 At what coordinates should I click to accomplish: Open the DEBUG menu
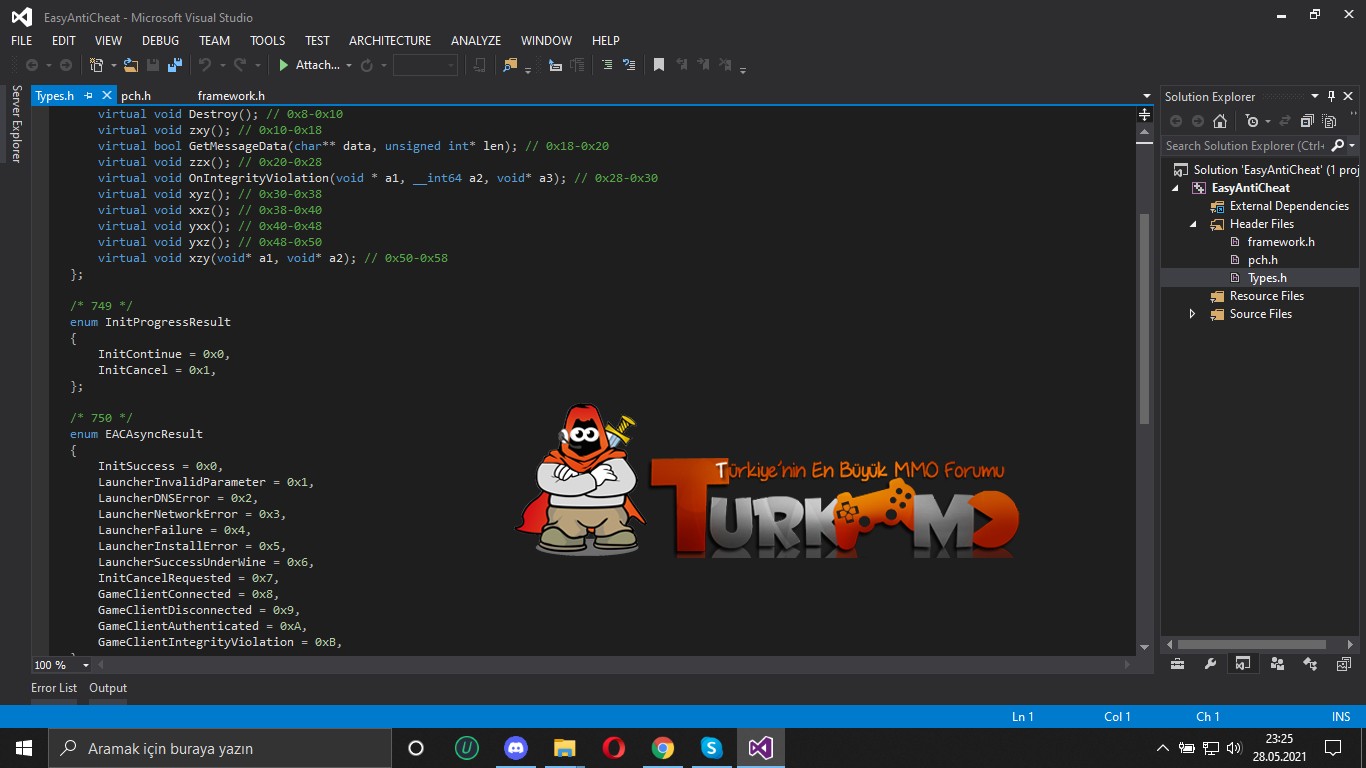[160, 41]
